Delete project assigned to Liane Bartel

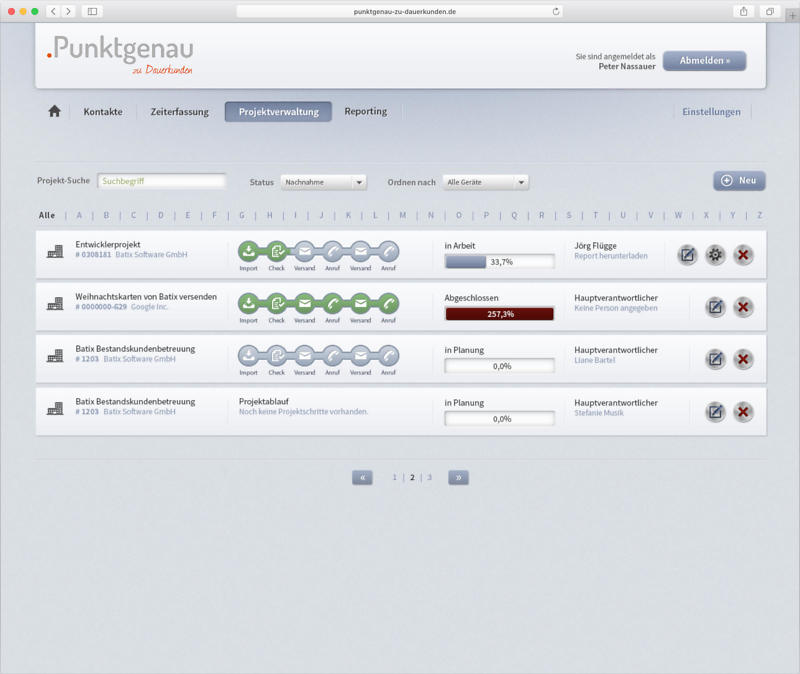743,359
